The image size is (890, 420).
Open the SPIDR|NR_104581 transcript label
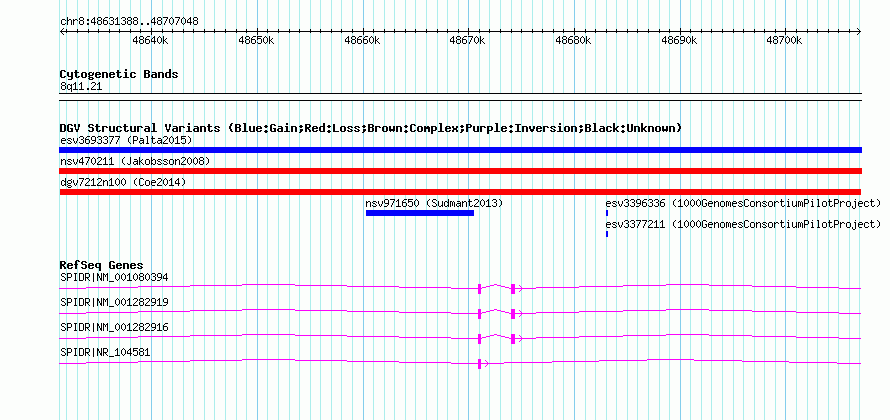coord(105,352)
